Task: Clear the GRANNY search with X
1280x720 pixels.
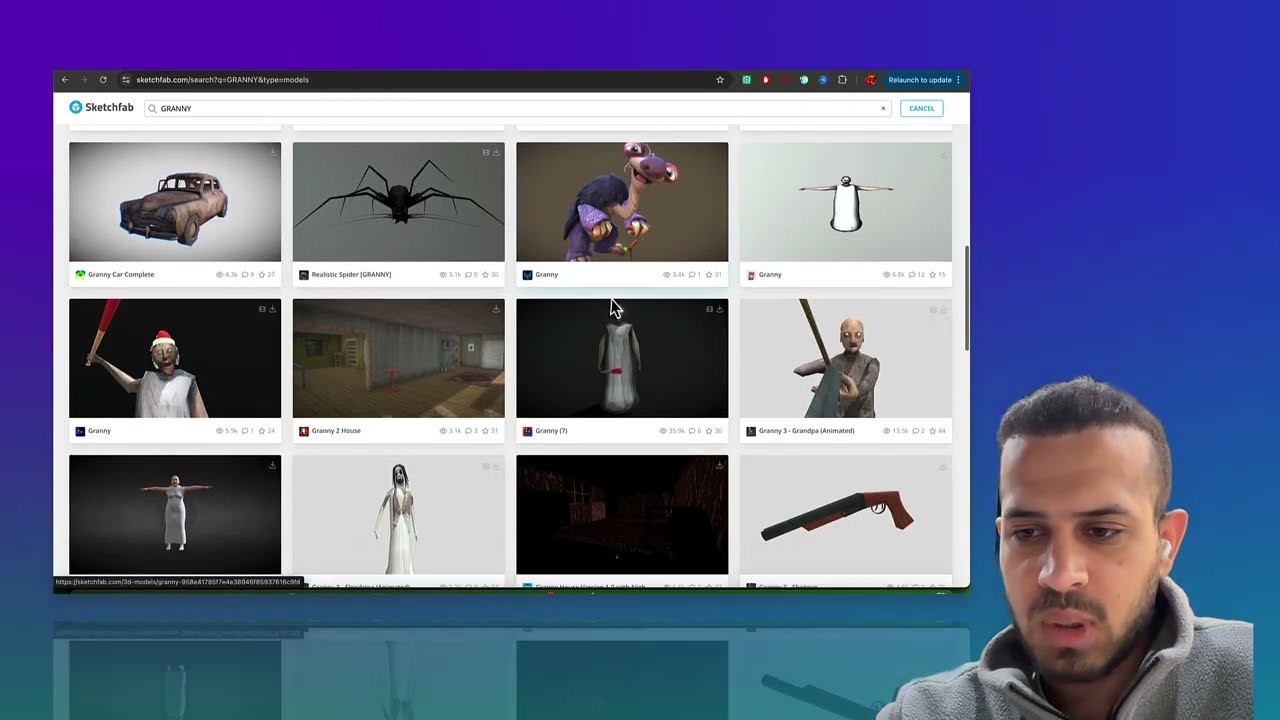Action: point(883,108)
